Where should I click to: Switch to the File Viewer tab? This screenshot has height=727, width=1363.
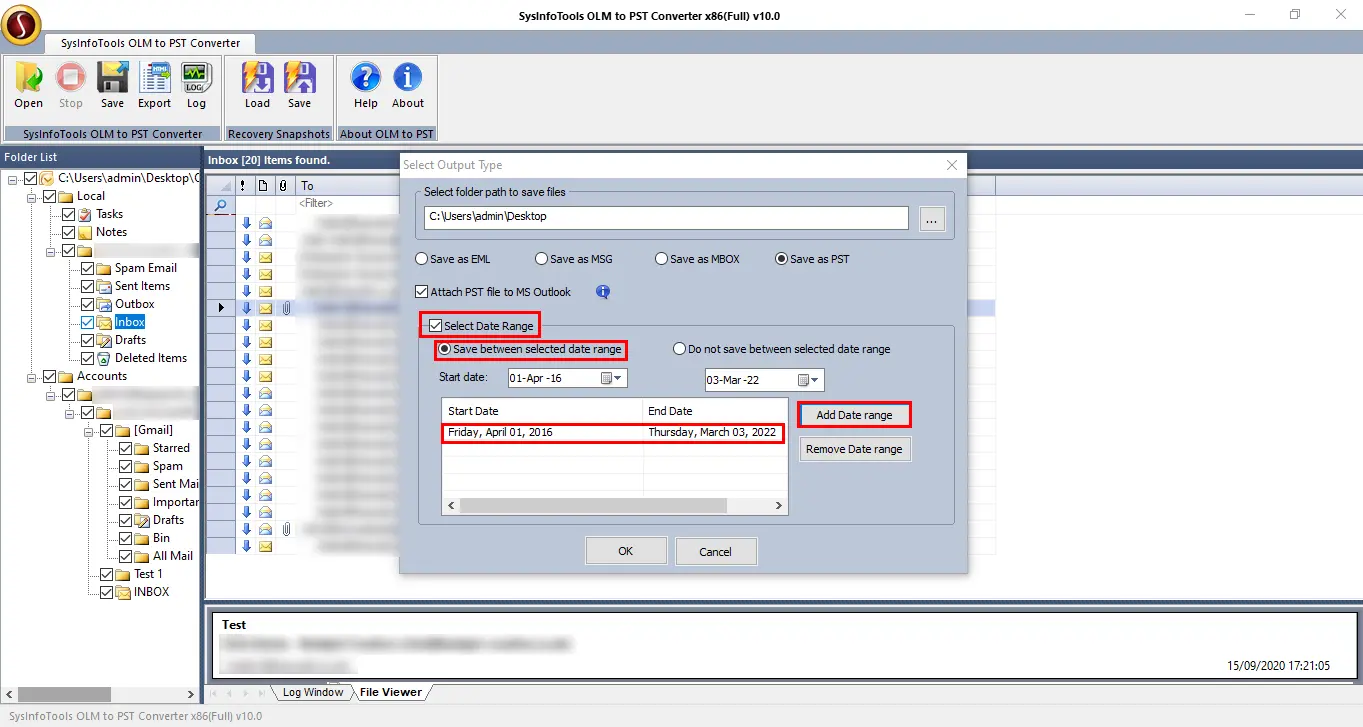click(391, 692)
